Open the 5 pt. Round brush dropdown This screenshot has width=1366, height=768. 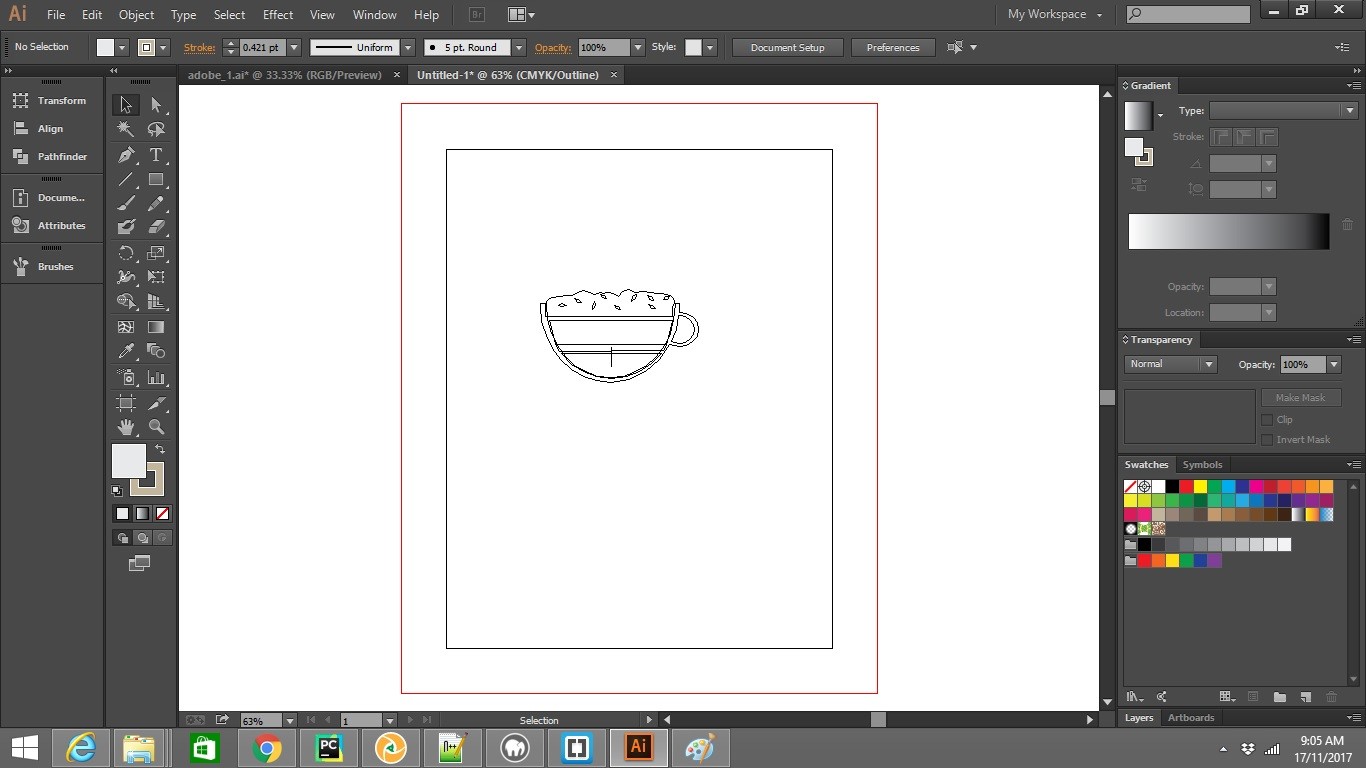519,47
